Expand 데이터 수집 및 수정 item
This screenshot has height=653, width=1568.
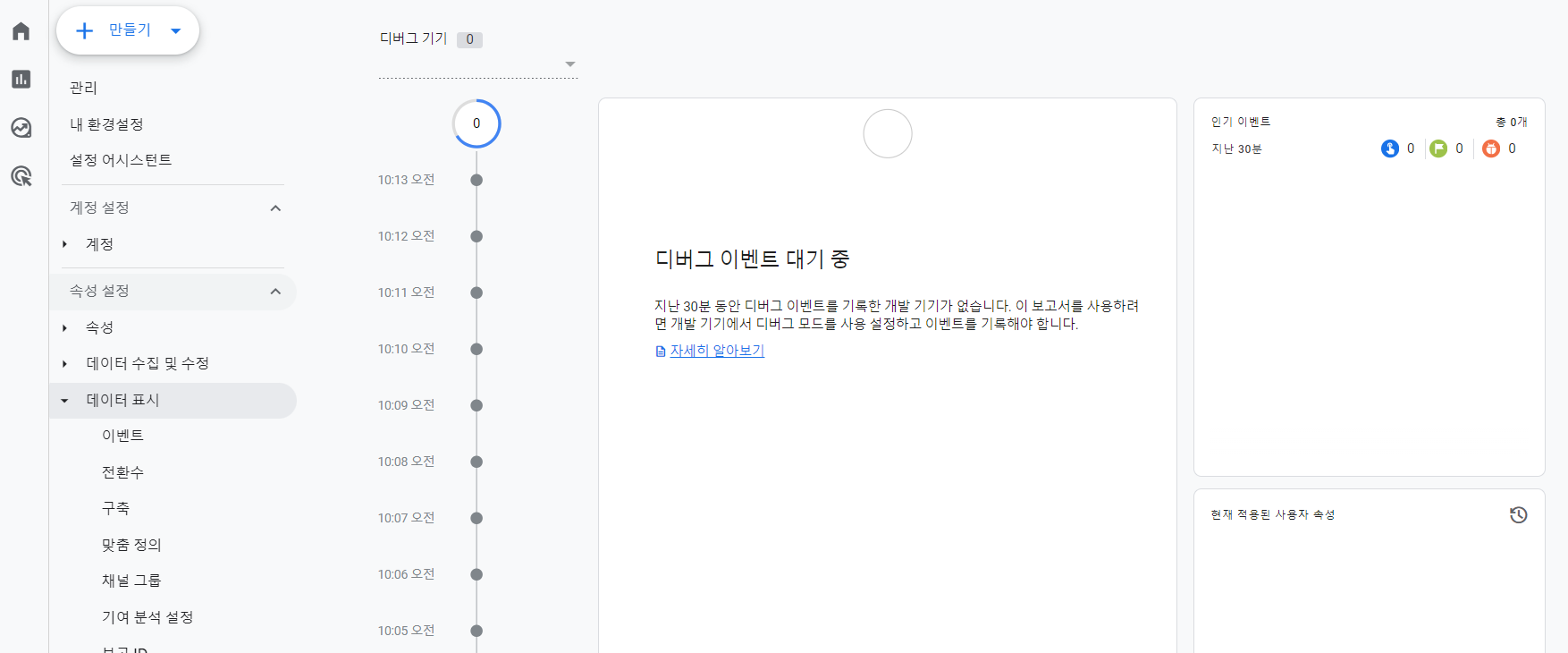click(x=64, y=364)
